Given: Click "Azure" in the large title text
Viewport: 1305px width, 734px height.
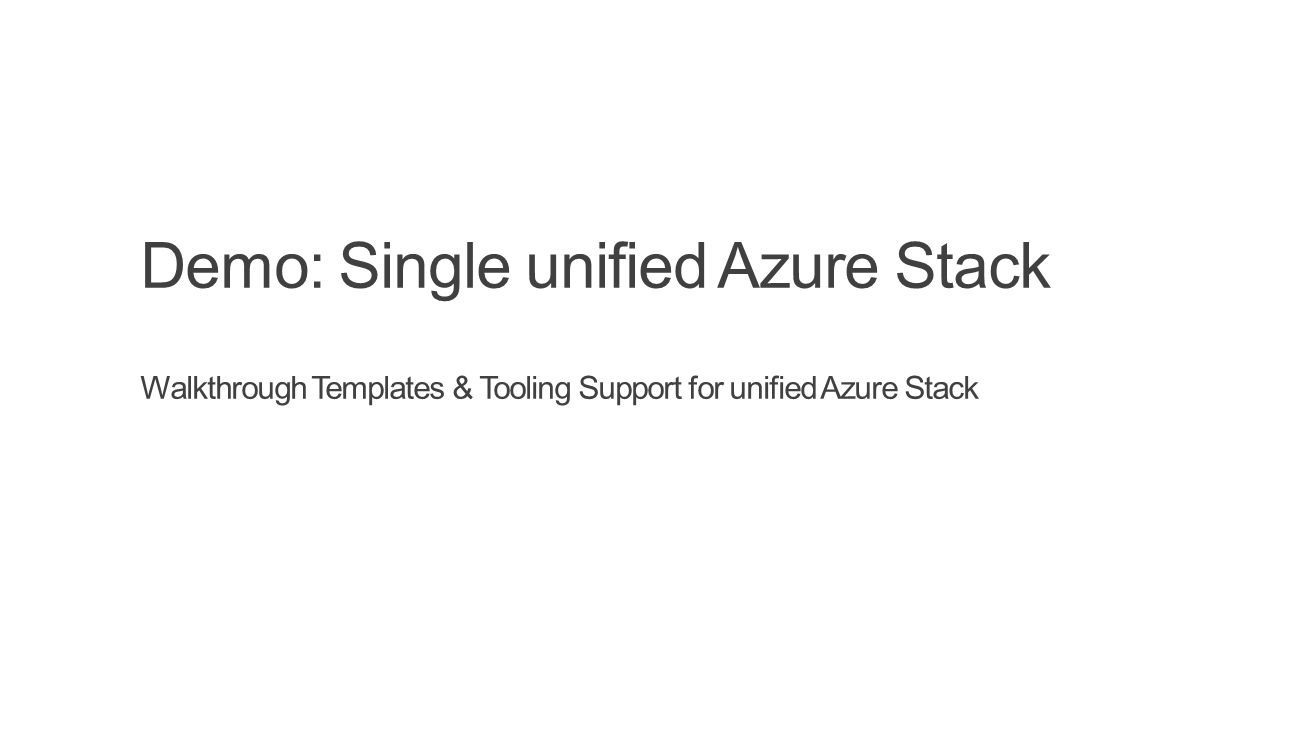Looking at the screenshot, I should (x=798, y=267).
